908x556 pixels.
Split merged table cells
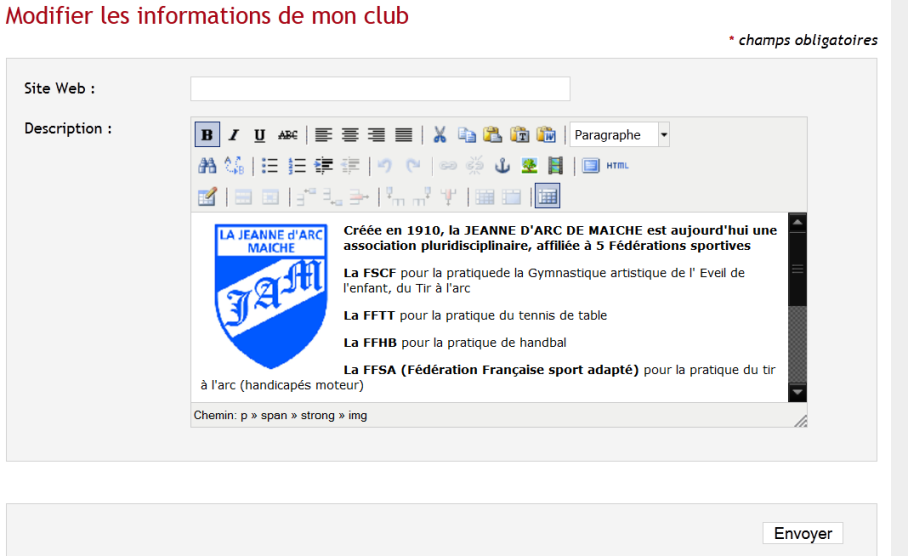click(484, 197)
